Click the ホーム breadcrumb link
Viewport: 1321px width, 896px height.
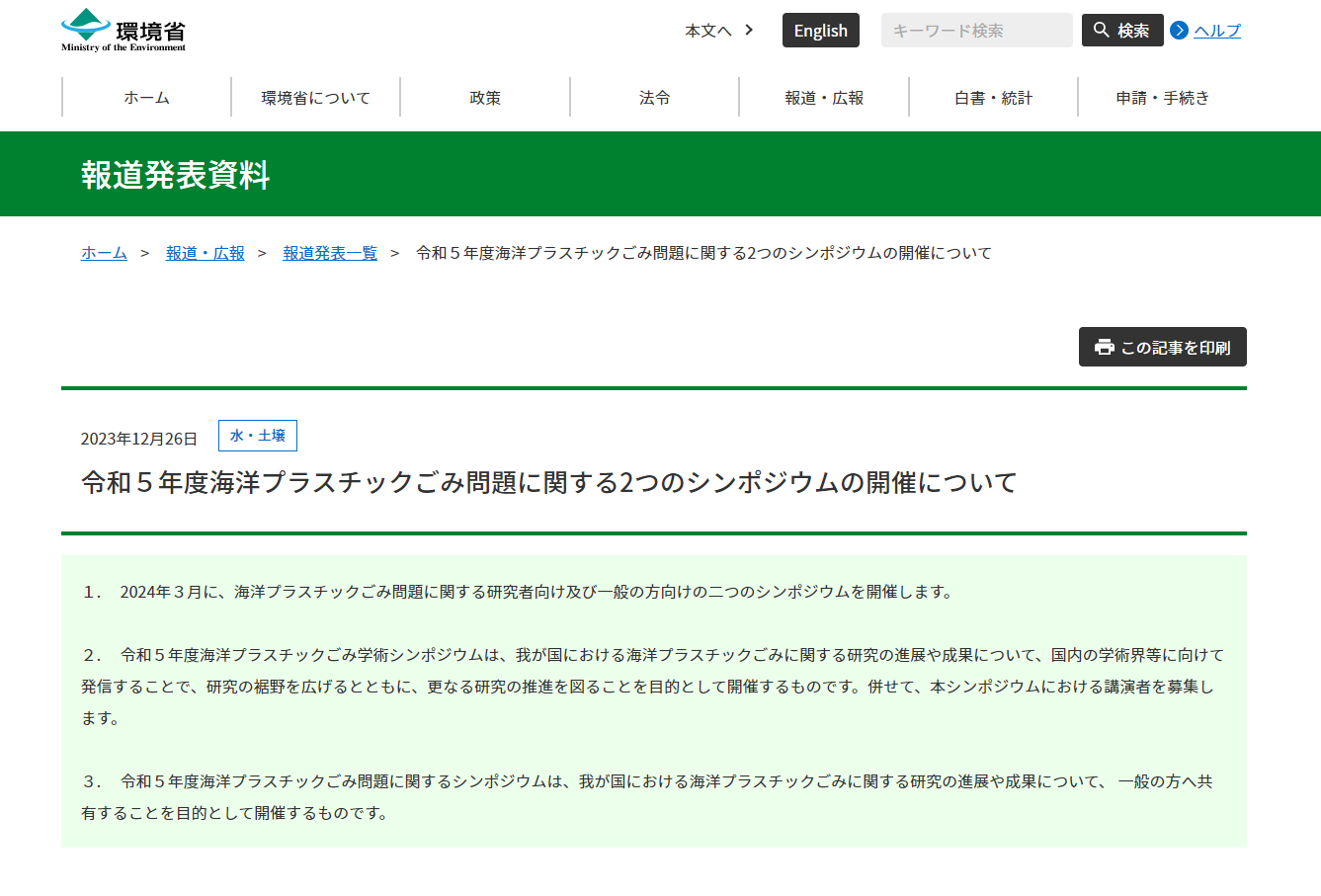[104, 253]
